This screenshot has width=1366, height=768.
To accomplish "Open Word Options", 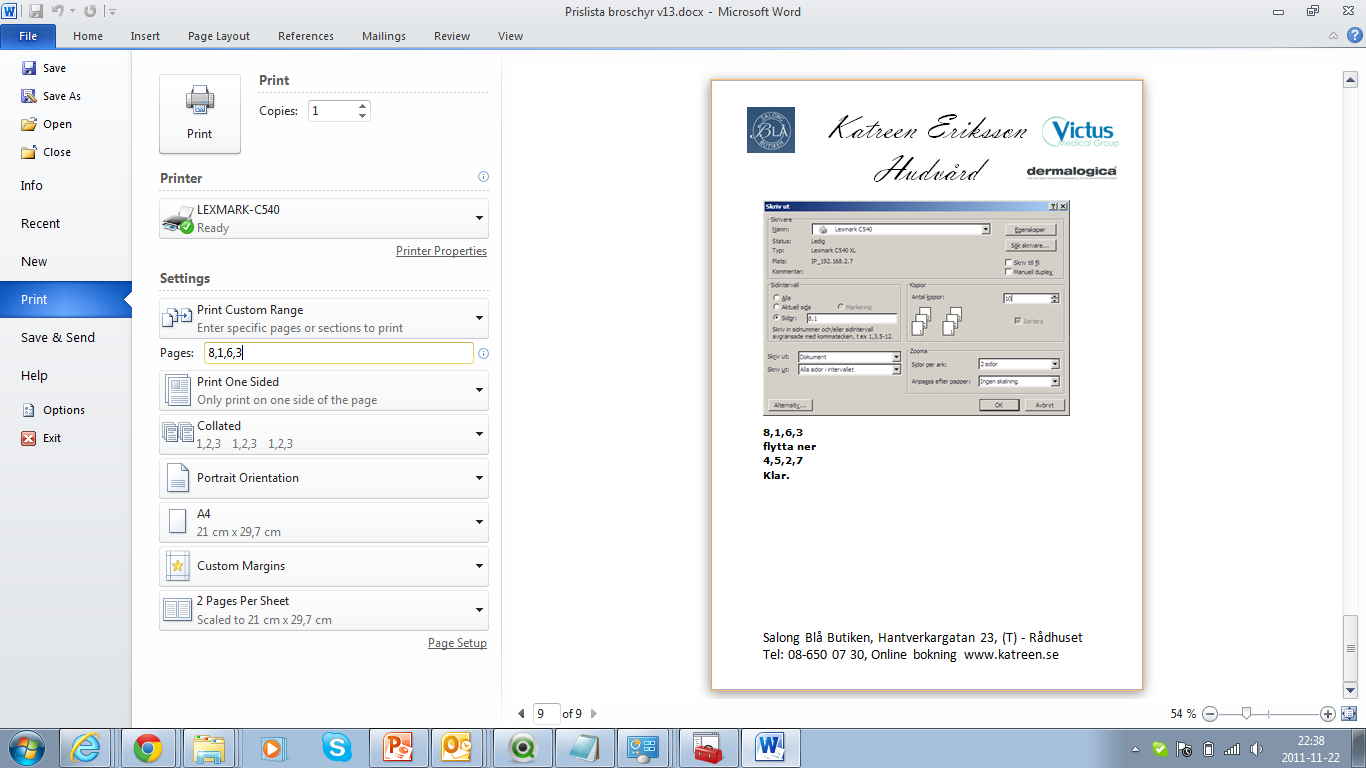I will (x=53, y=410).
